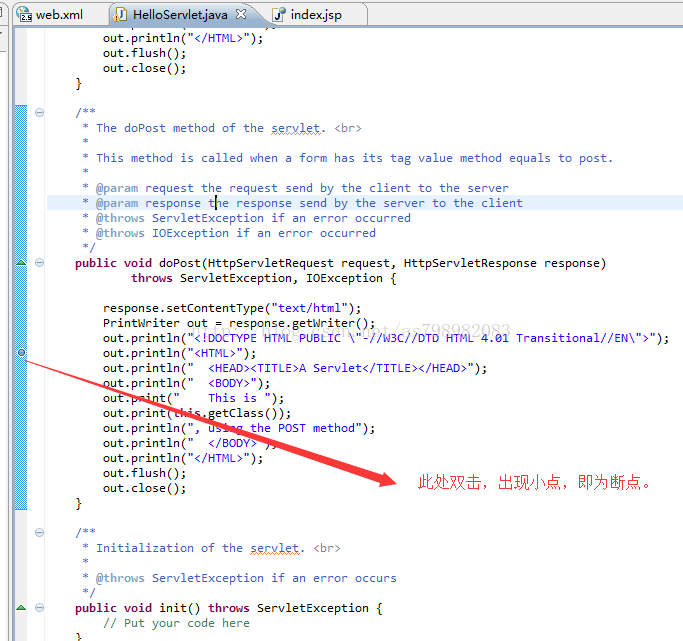Click the underlined servlet in Initialization comment
Viewport: 683px width, 641px height.
pyautogui.click(x=275, y=548)
